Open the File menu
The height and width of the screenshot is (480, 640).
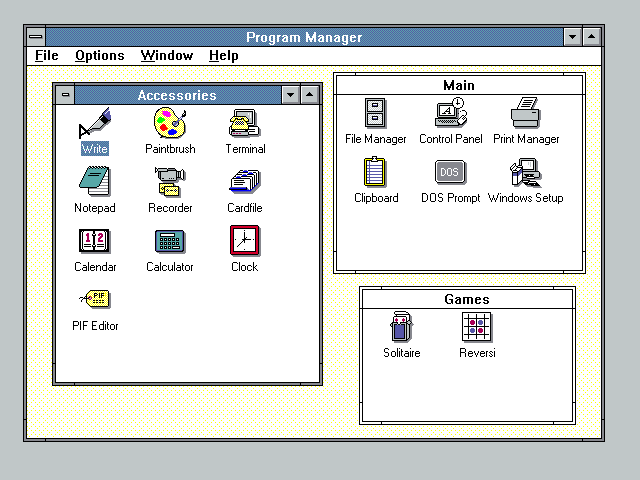pos(47,56)
